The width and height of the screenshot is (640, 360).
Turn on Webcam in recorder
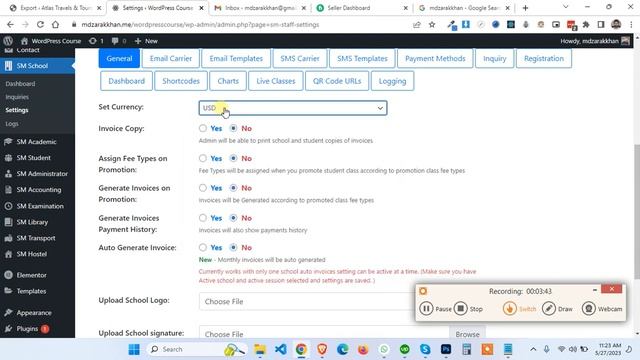tap(602, 309)
